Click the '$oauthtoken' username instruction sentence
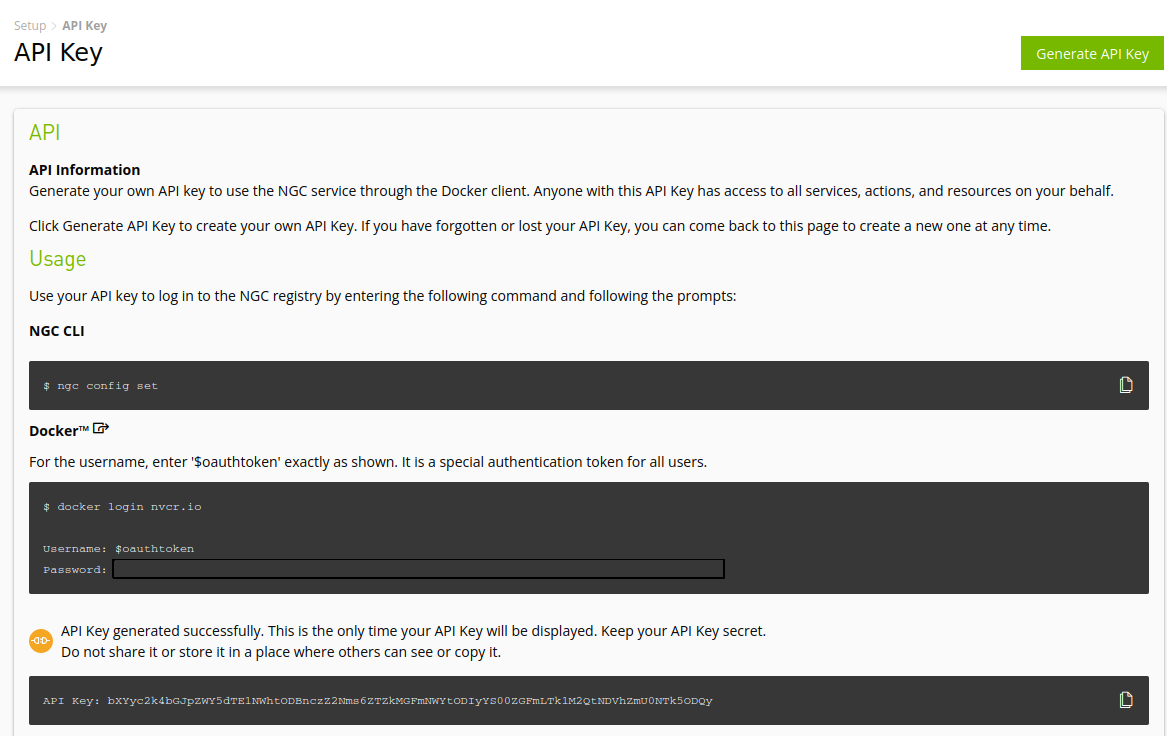Viewport: 1167px width, 736px height. click(368, 462)
